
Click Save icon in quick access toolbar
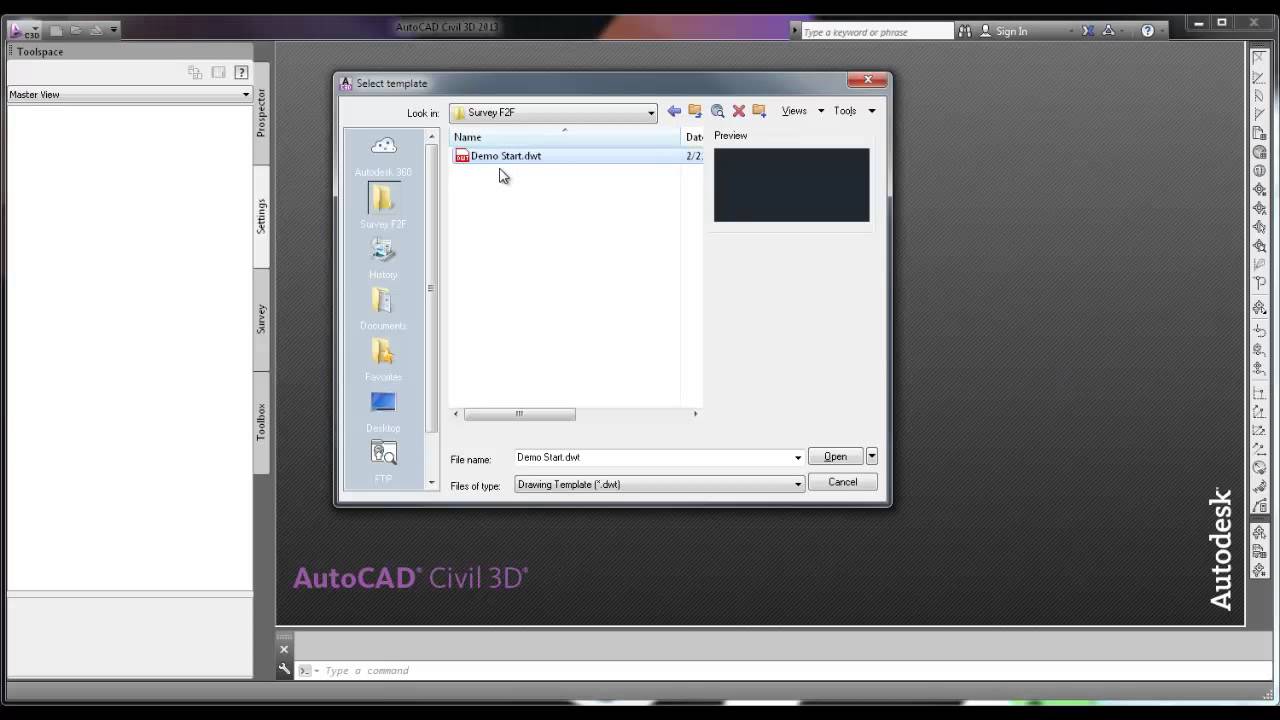(96, 30)
